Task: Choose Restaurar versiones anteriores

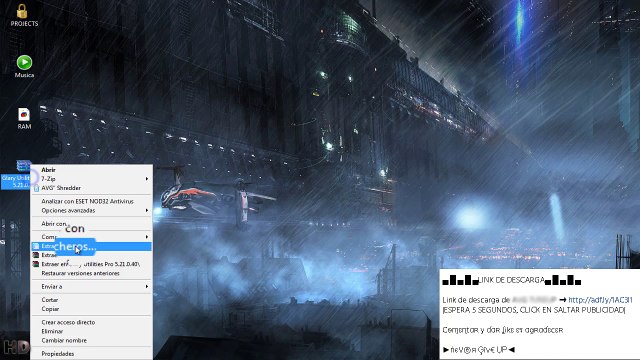Action: (80, 273)
